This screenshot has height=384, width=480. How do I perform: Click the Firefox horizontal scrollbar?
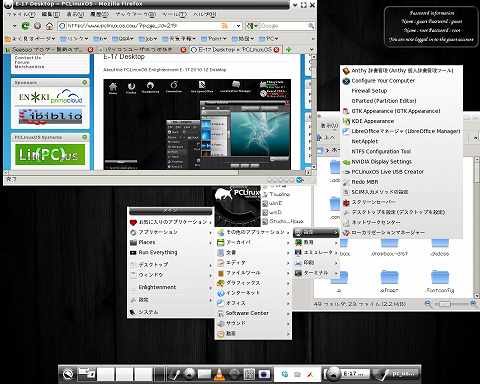point(157,173)
